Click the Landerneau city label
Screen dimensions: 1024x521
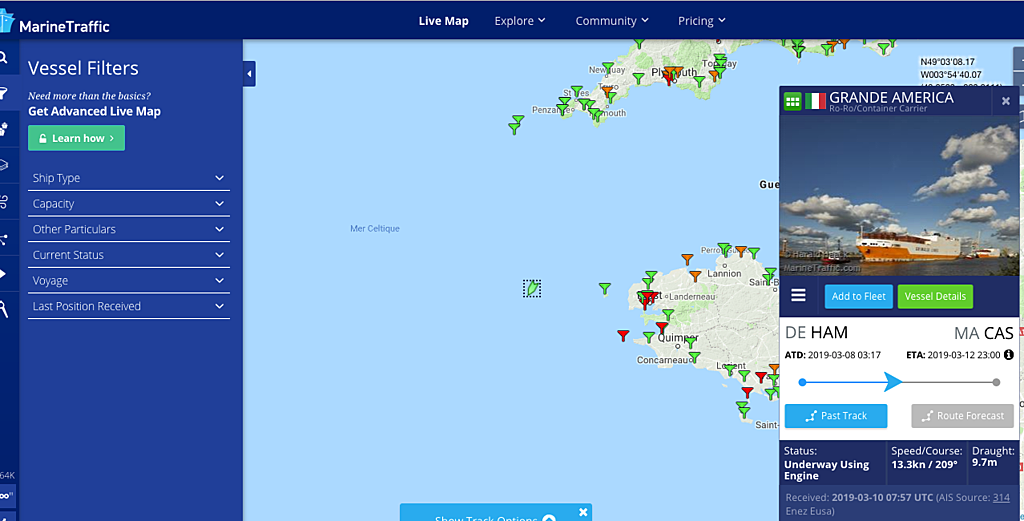point(692,296)
